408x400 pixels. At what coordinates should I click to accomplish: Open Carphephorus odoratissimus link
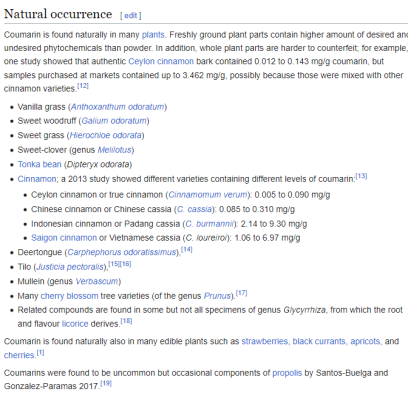[122, 252]
